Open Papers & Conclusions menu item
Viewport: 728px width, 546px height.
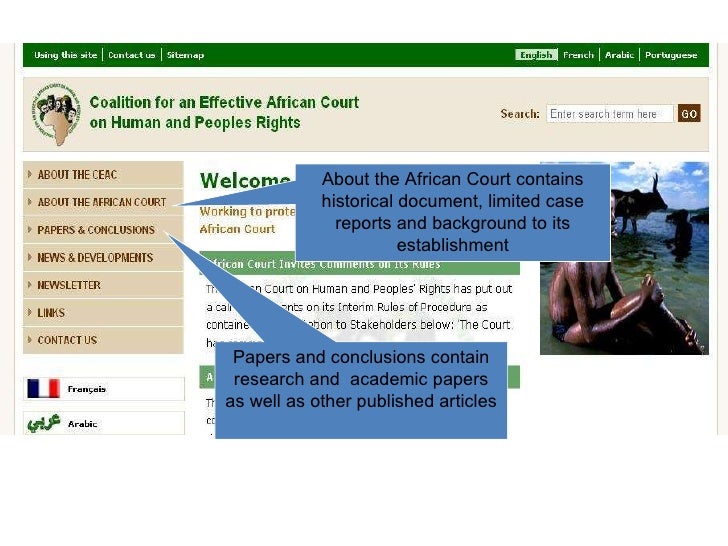103,230
